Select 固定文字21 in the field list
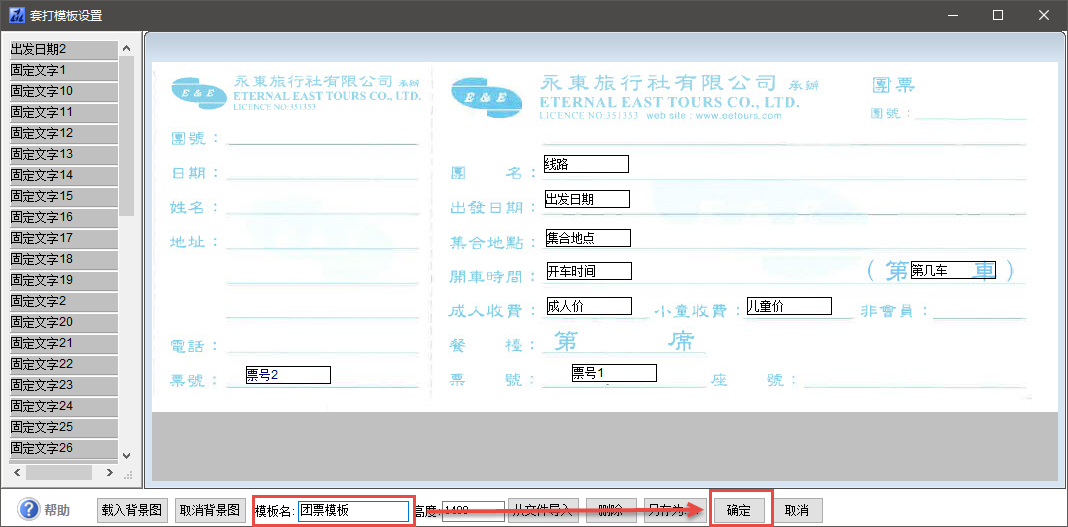The image size is (1068, 527). (63, 343)
